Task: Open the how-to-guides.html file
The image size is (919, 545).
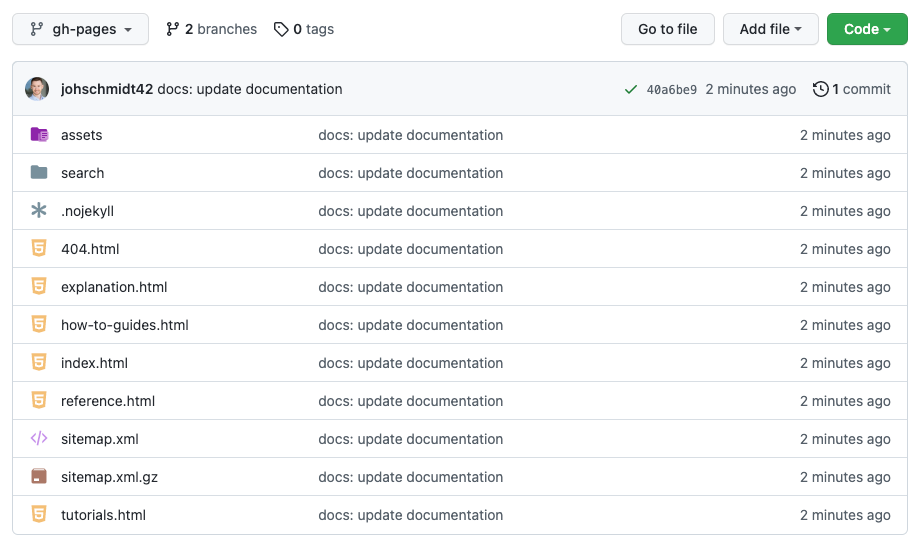Action: coord(125,325)
